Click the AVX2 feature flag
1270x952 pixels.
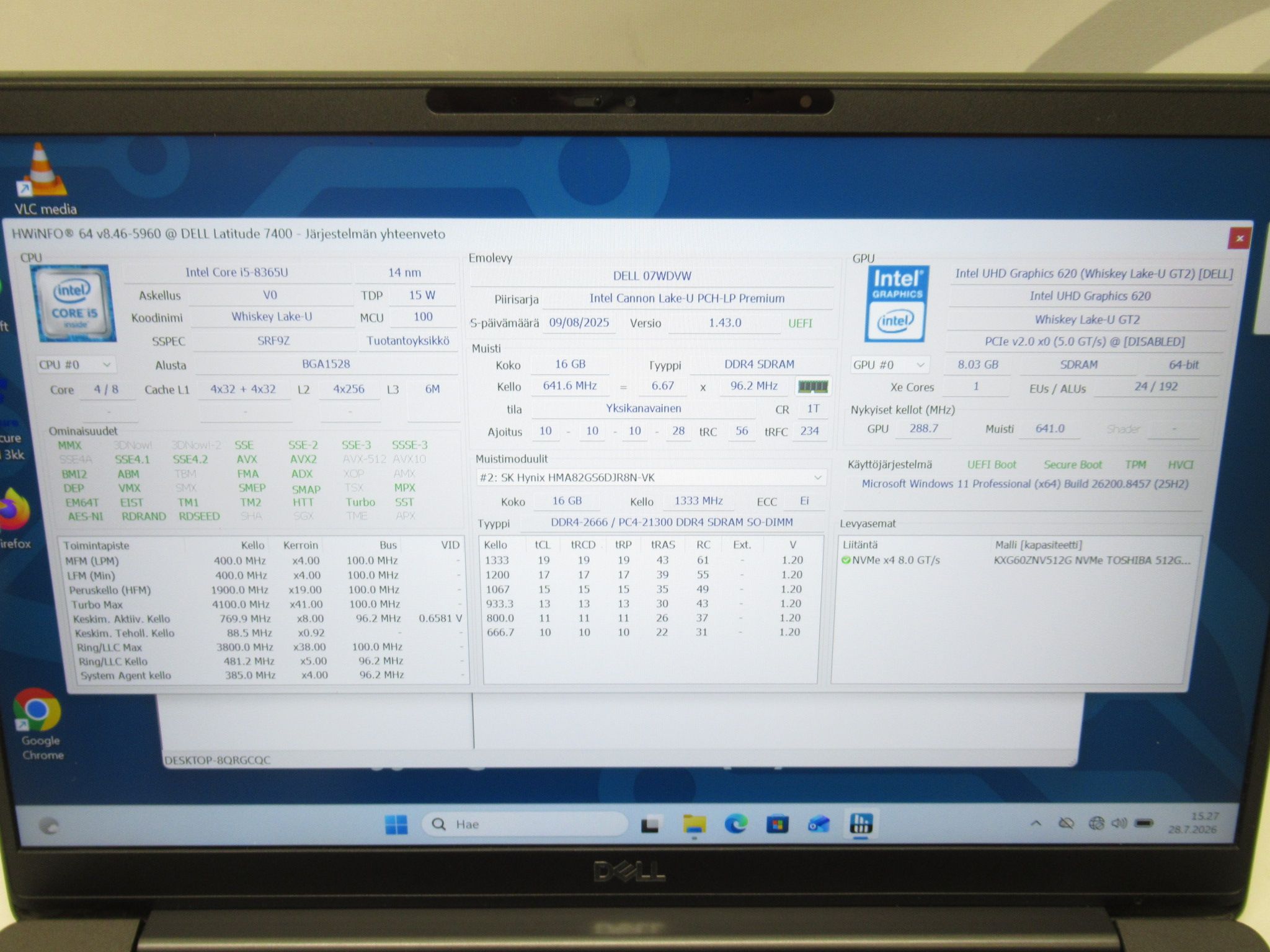point(303,459)
